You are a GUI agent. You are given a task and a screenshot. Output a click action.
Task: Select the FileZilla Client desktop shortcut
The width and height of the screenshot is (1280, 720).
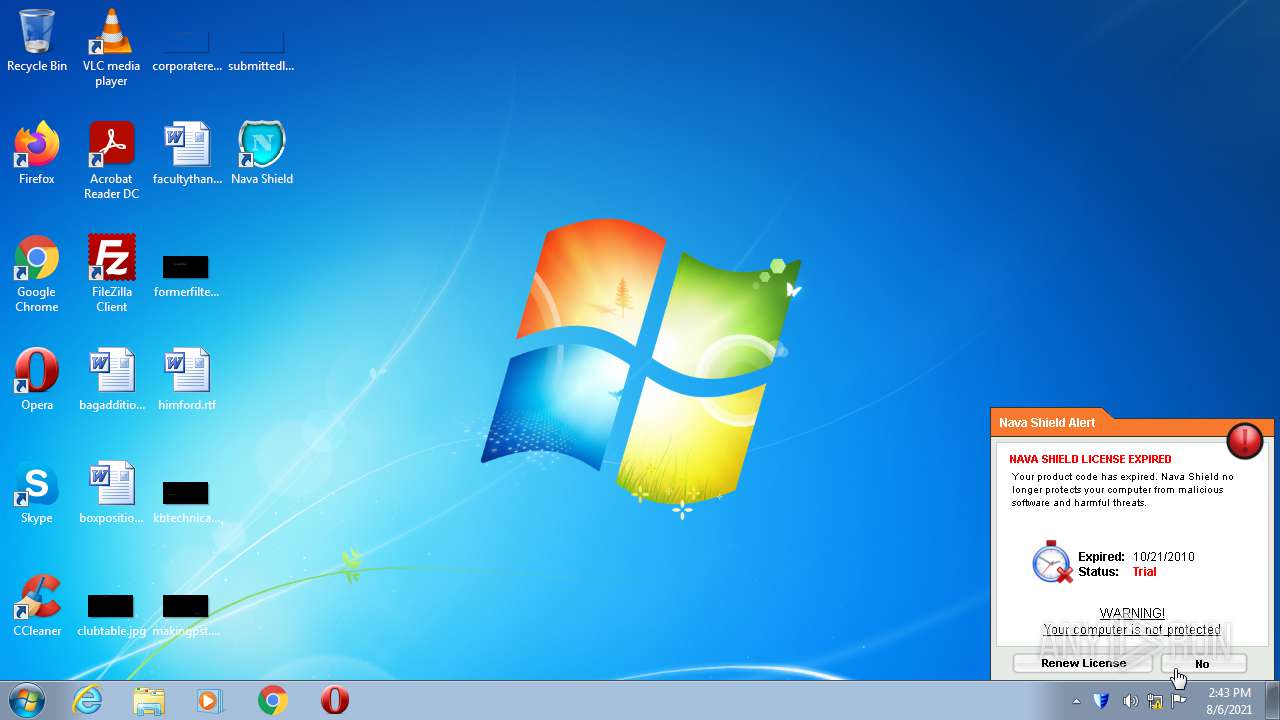(111, 273)
